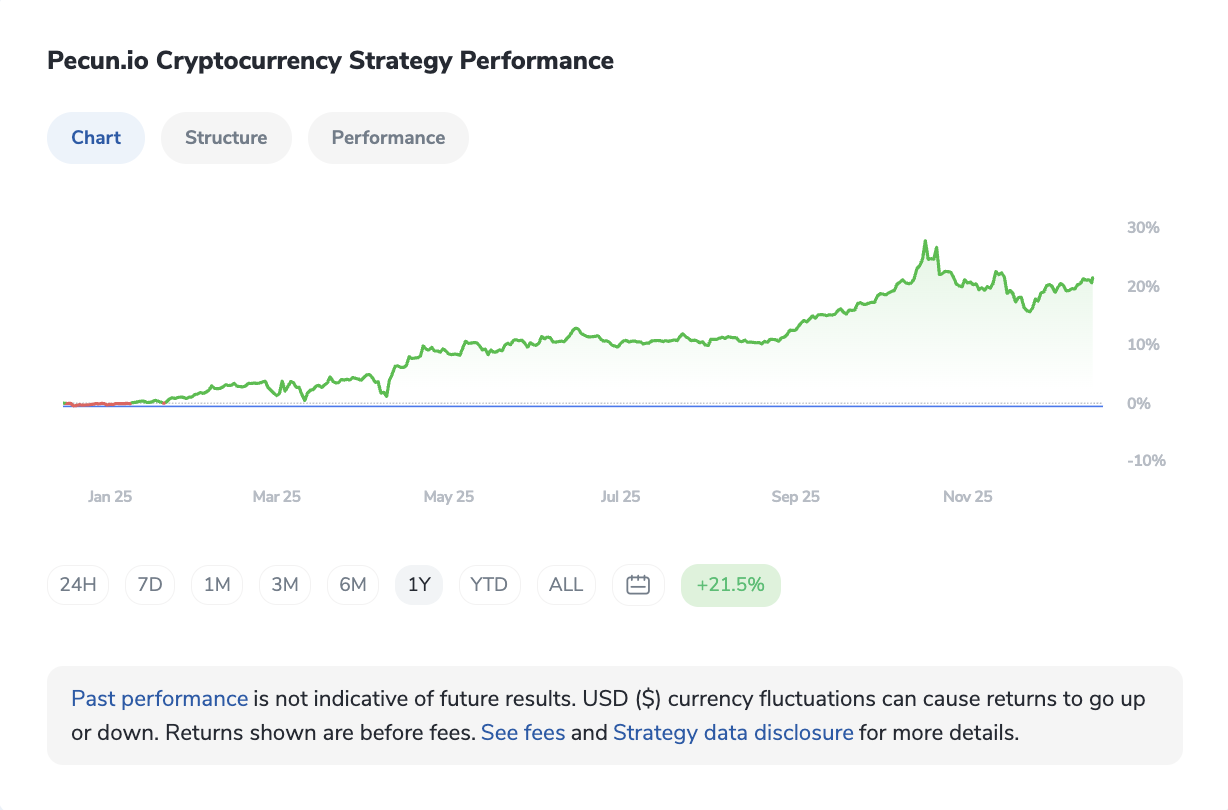
Task: Follow the See fees link
Action: [523, 732]
